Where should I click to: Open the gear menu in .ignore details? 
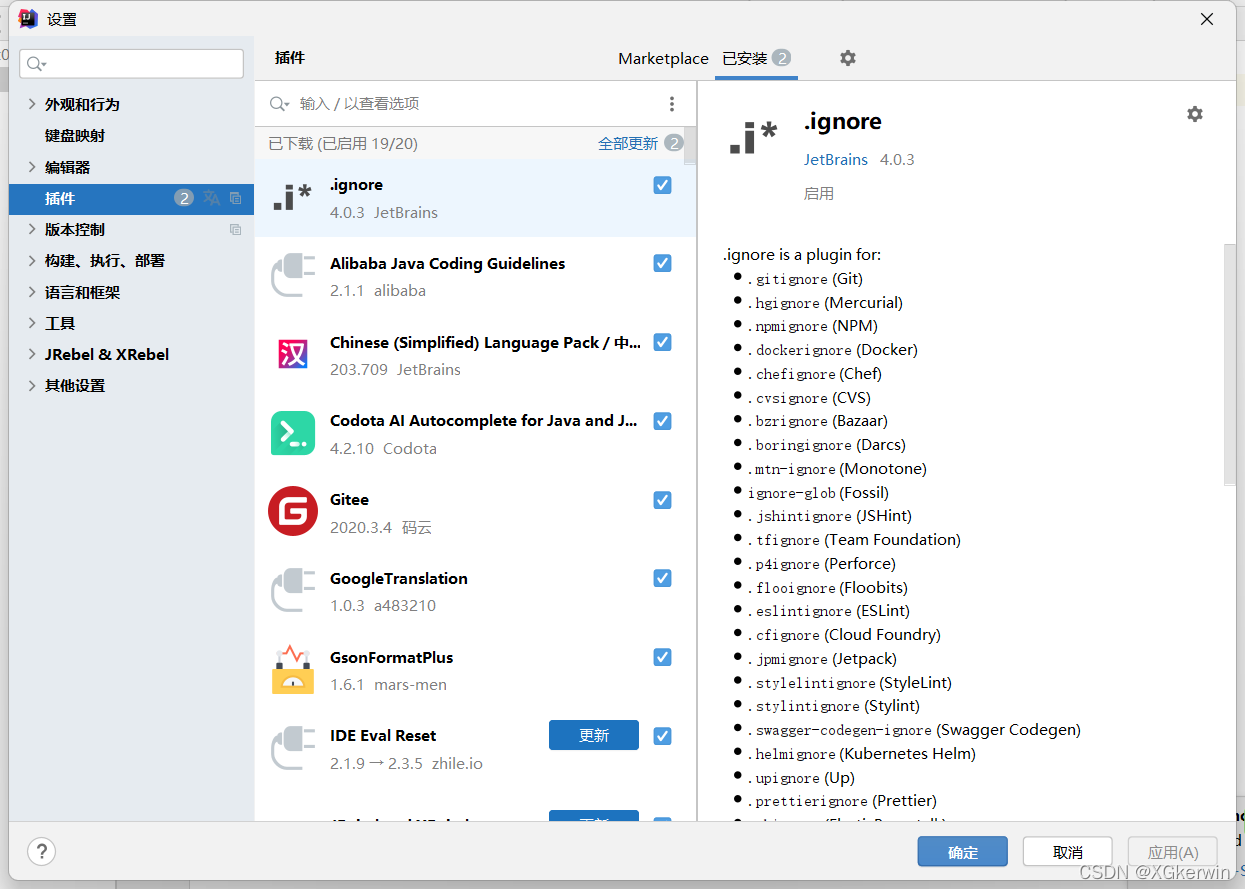coord(1194,114)
